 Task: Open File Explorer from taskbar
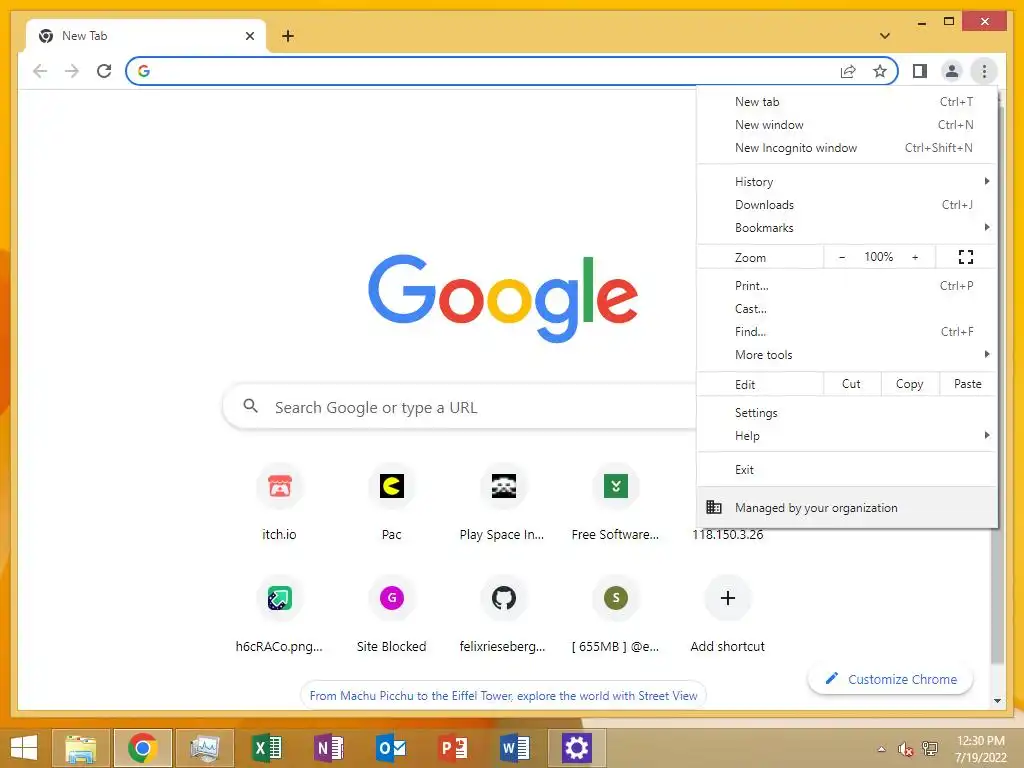point(81,748)
